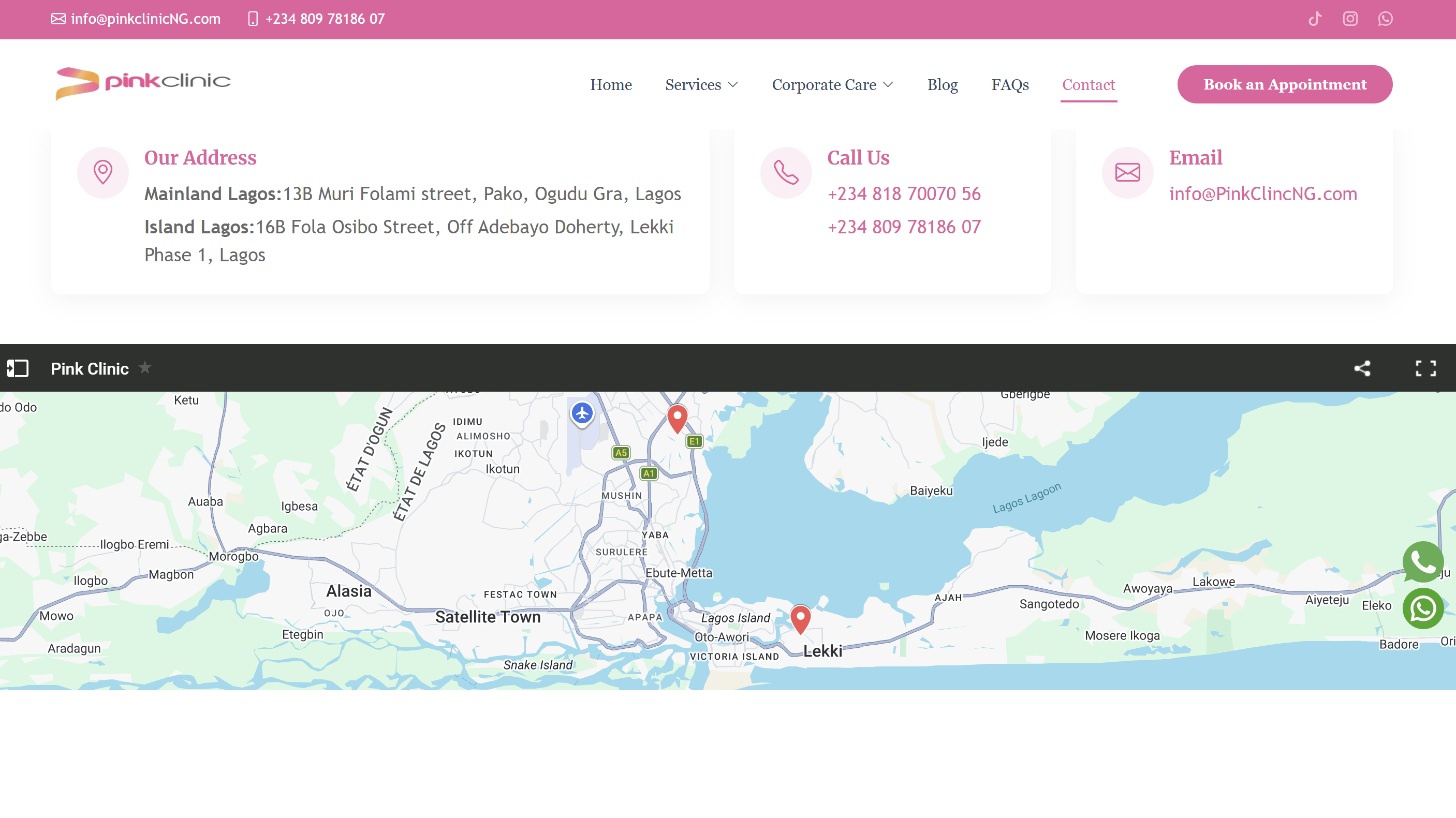Call +234 818 70070 56 link

(x=904, y=194)
